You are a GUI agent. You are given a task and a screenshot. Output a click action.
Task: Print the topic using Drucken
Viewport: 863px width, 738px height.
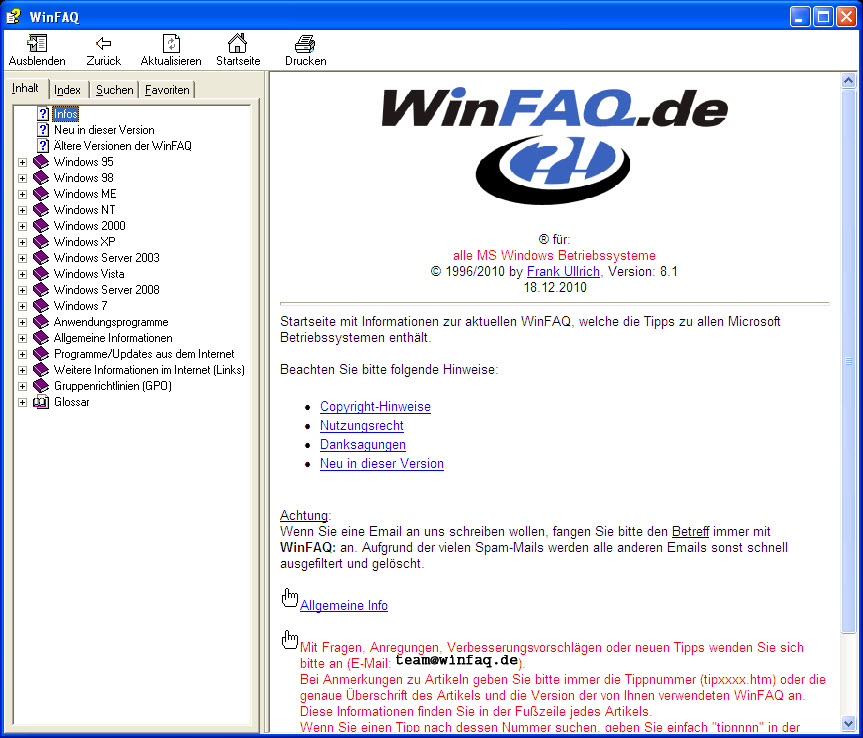pyautogui.click(x=305, y=50)
